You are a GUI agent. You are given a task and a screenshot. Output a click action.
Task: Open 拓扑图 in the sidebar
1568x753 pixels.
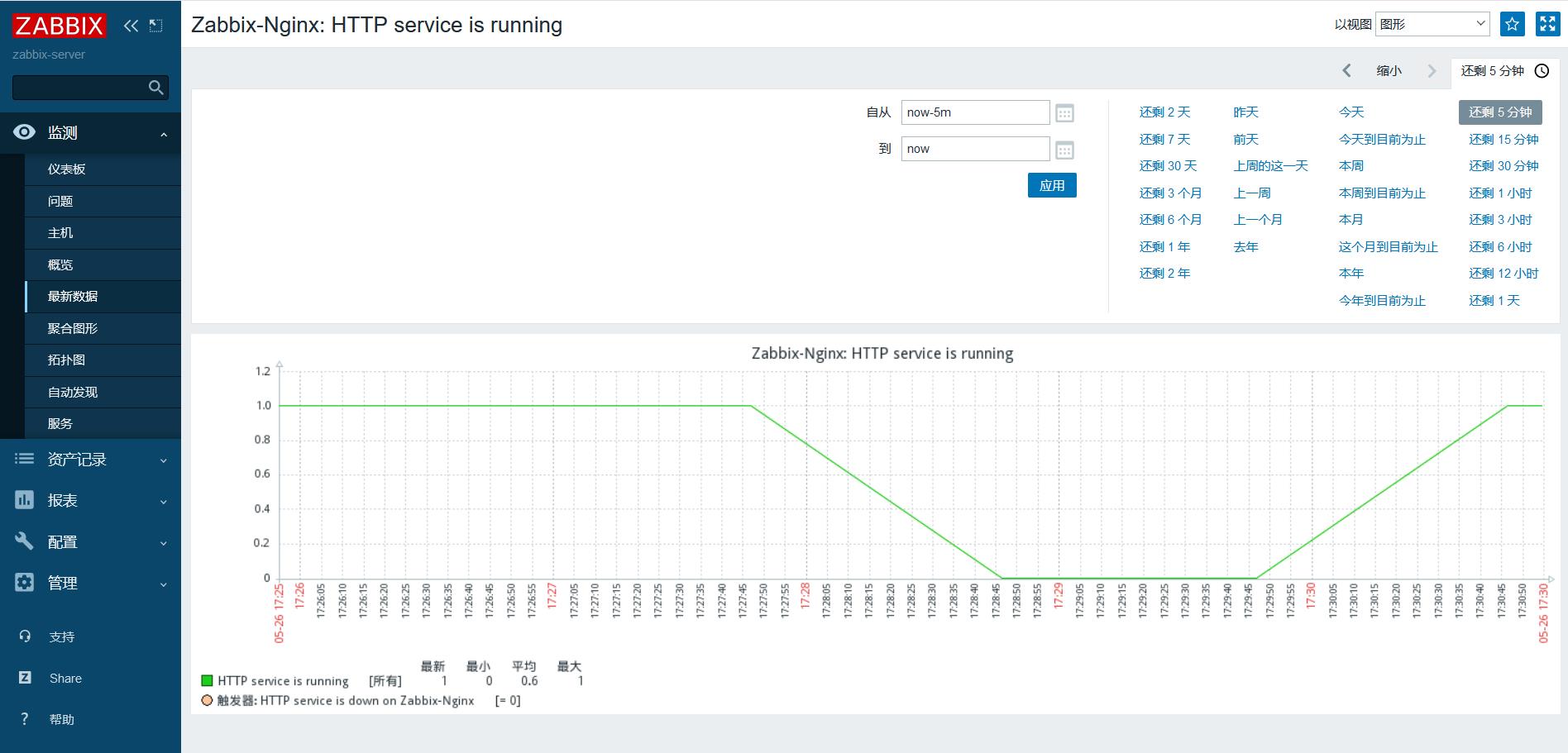click(103, 360)
